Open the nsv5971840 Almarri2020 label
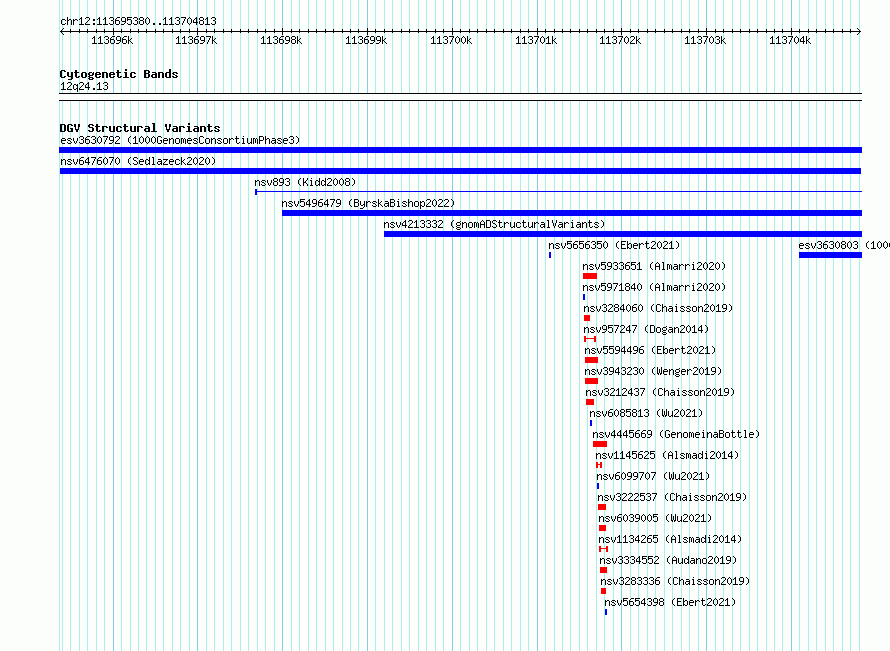890x651 pixels. tap(654, 287)
